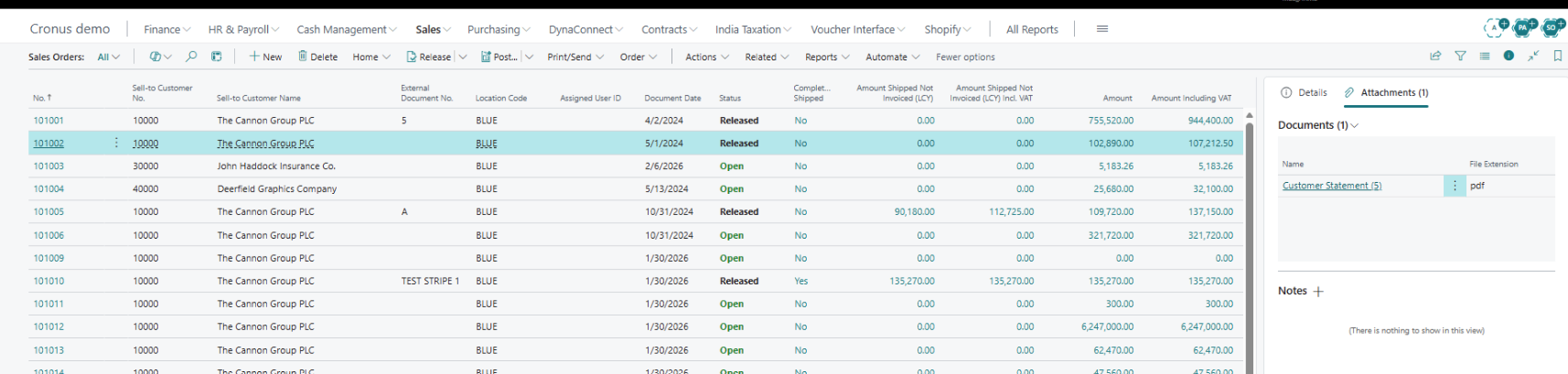1568x374 pixels.
Task: Open the filter pane funnel icon
Action: (1460, 56)
